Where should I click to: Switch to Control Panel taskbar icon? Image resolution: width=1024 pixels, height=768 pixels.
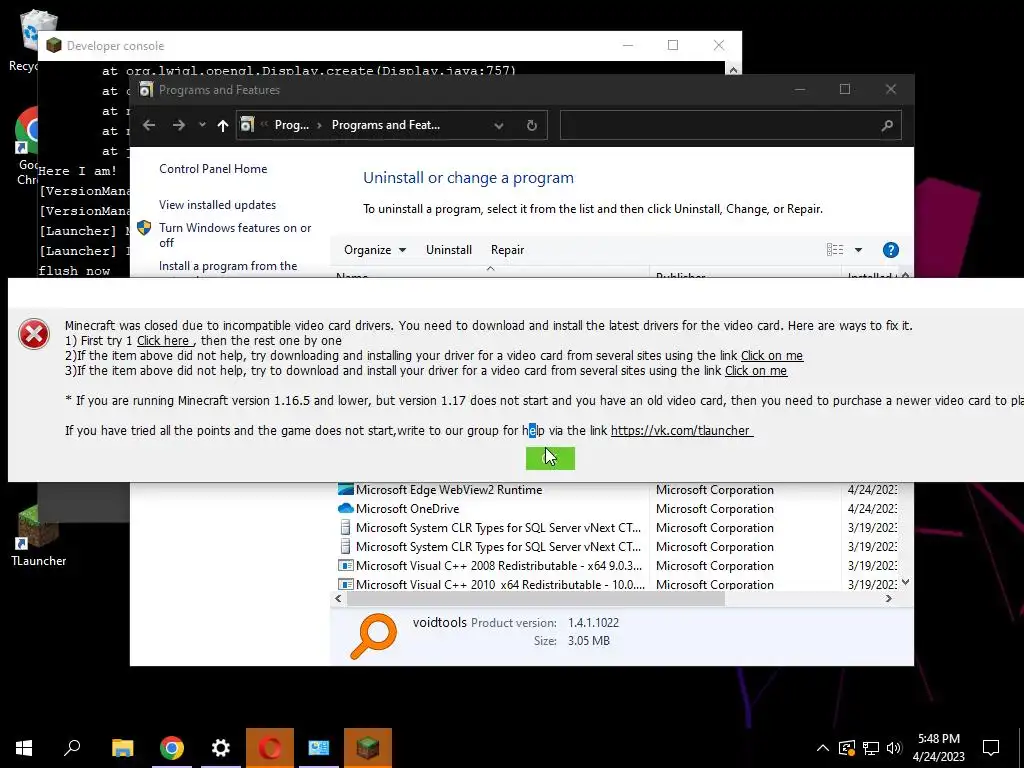319,748
